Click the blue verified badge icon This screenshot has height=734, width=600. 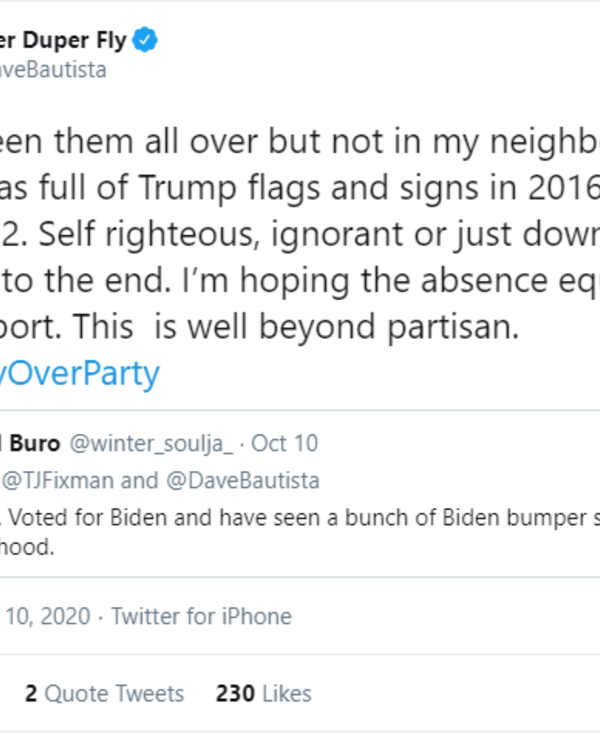pyautogui.click(x=146, y=41)
